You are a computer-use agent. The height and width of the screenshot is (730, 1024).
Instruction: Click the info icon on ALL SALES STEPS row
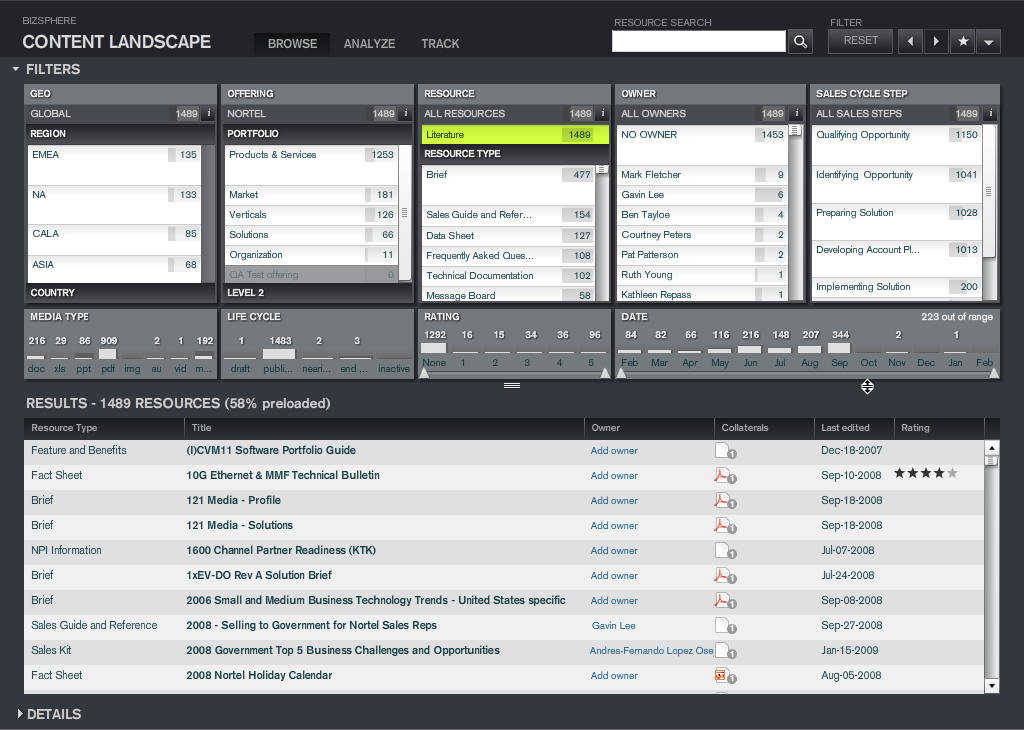[x=991, y=113]
